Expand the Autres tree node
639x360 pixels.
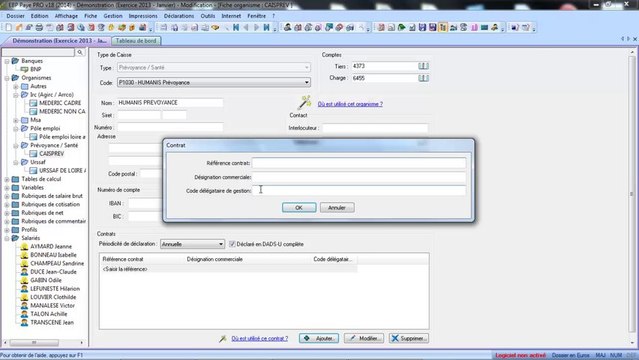click(16, 86)
